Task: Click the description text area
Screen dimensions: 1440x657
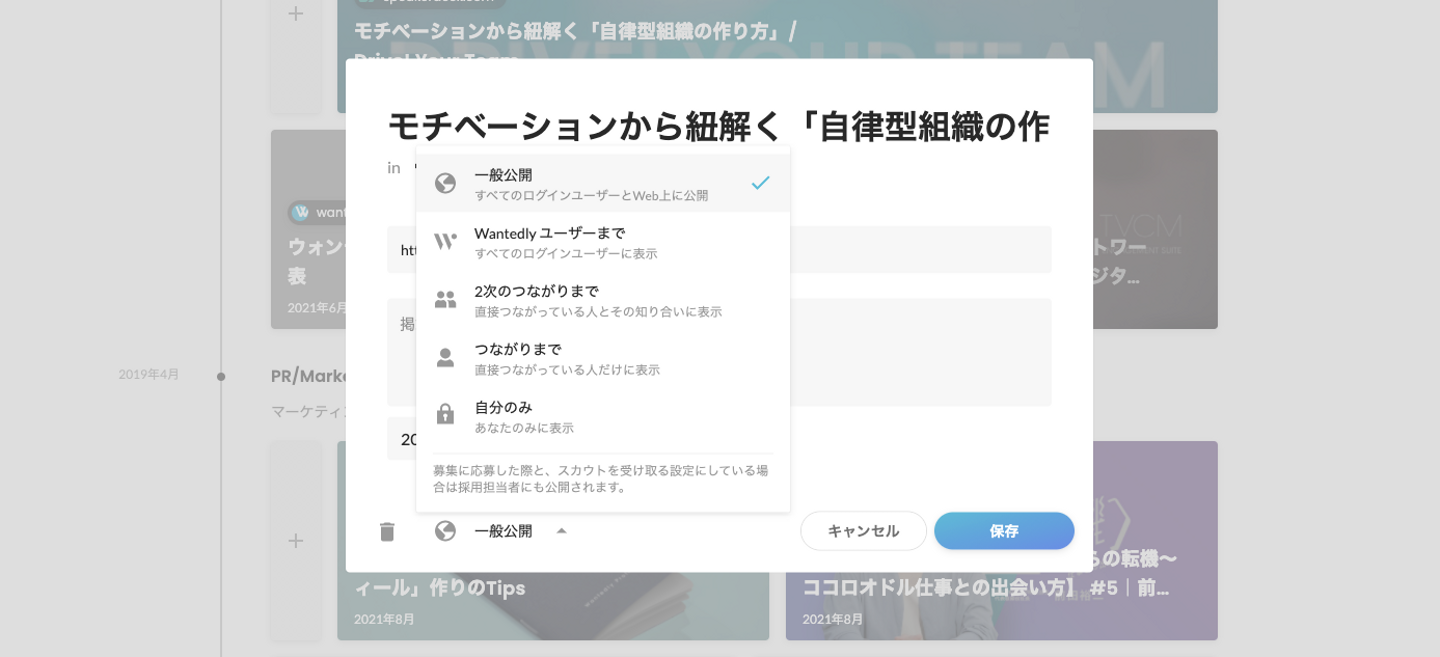Action: (719, 352)
